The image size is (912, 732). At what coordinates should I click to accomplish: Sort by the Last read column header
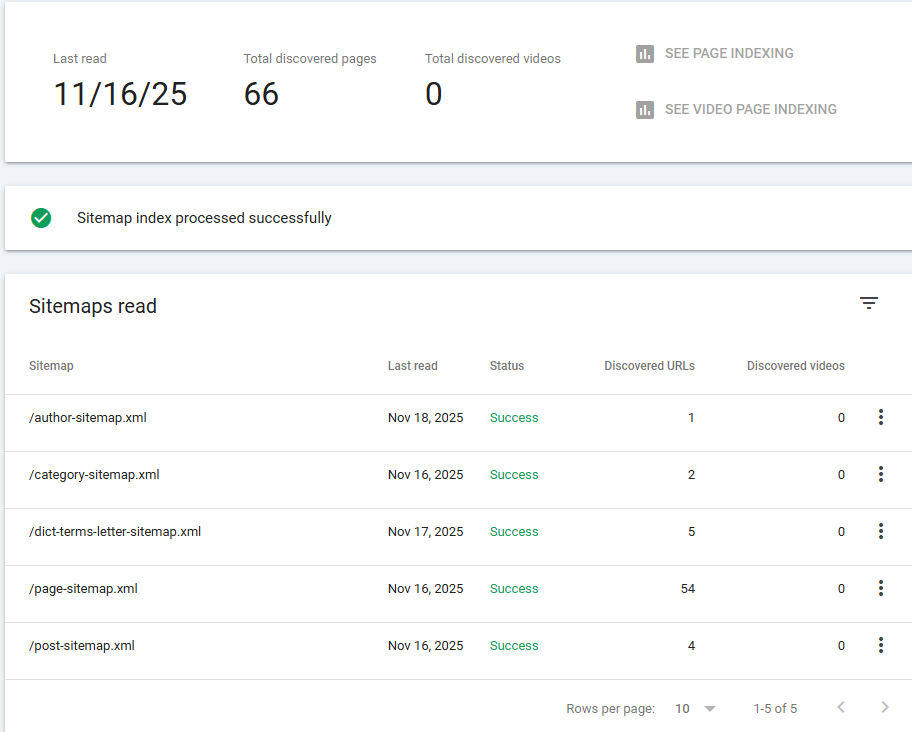(x=412, y=366)
